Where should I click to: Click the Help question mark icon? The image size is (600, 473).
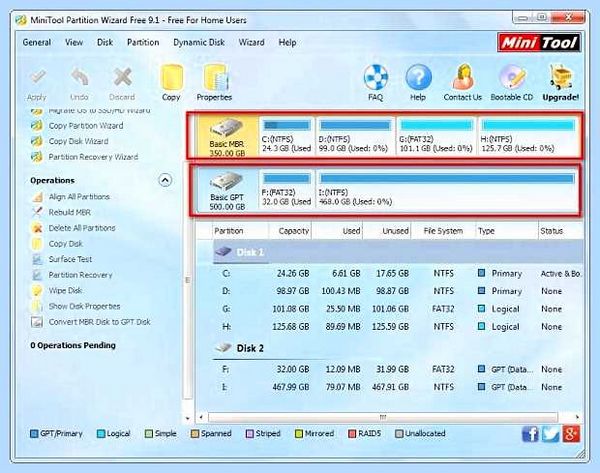pyautogui.click(x=418, y=78)
